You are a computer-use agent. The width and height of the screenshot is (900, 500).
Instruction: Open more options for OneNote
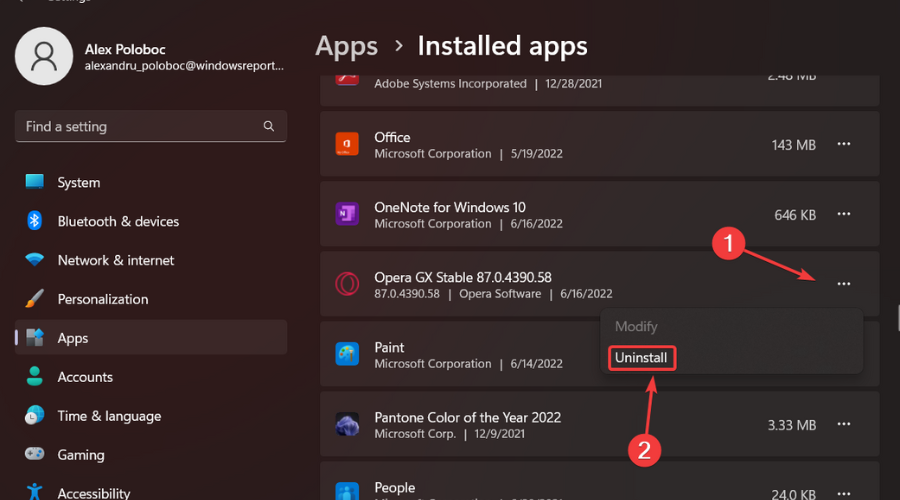(844, 214)
